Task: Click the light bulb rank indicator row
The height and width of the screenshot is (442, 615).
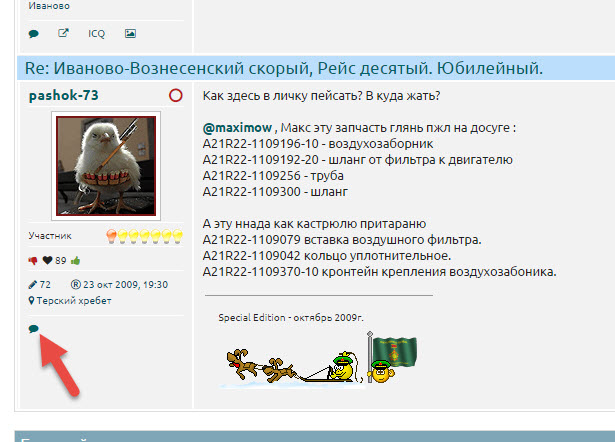Action: click(x=144, y=235)
